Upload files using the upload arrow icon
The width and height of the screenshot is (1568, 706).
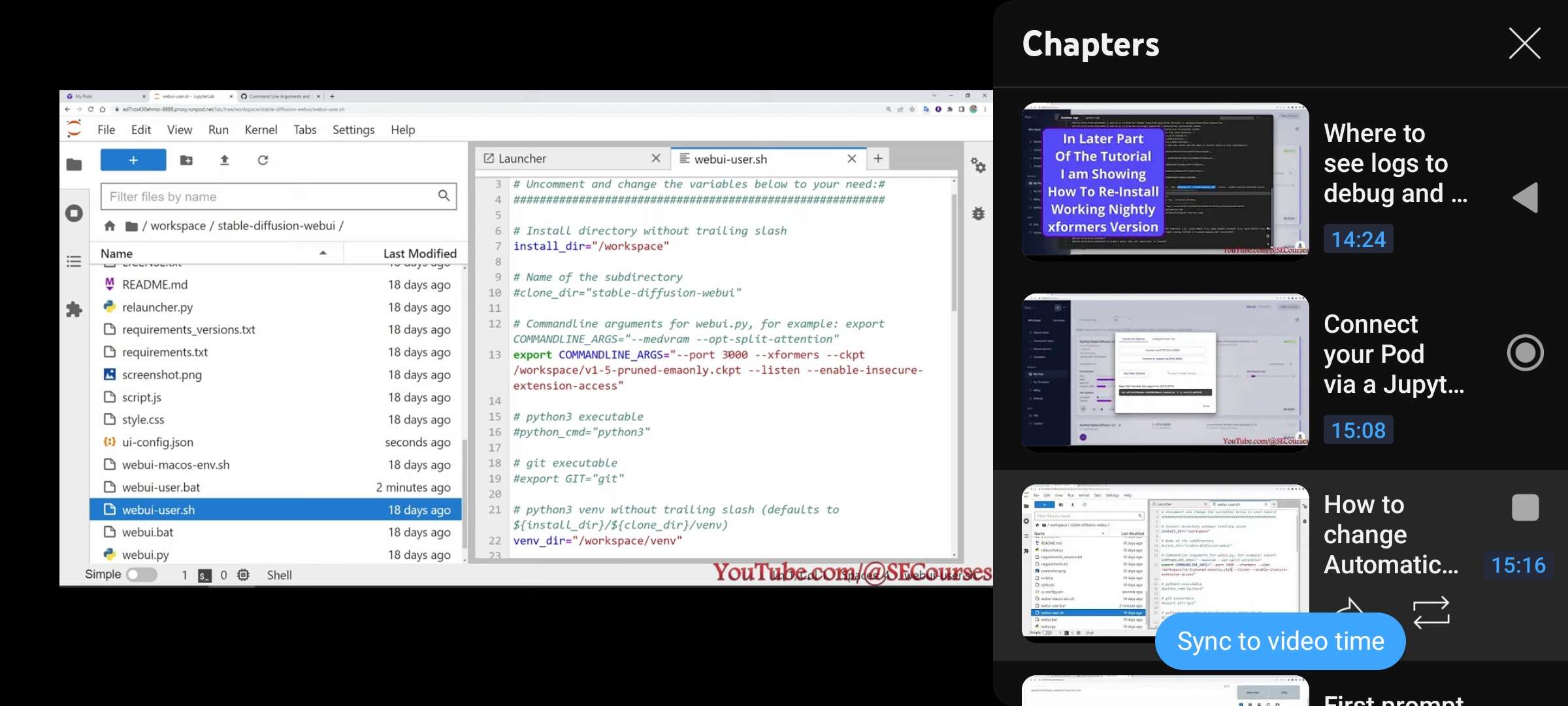tap(225, 160)
